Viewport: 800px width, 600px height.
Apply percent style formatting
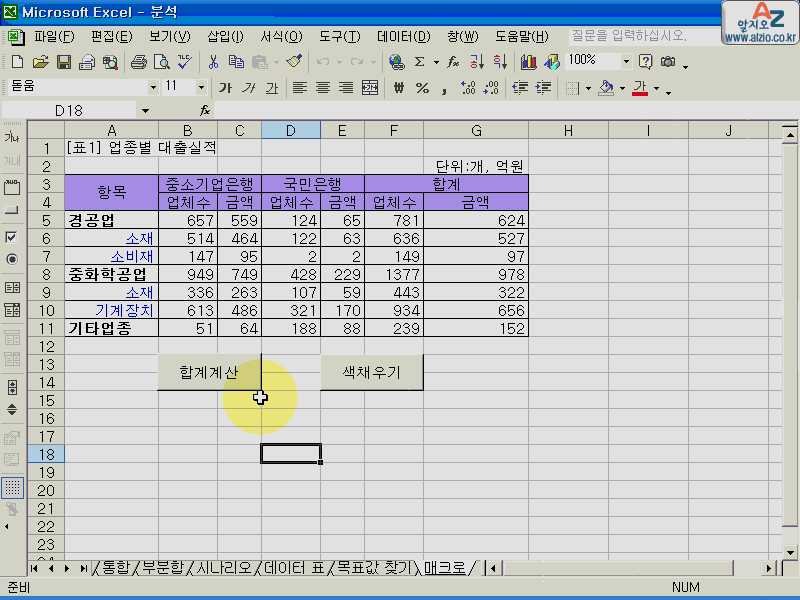pyautogui.click(x=422, y=88)
